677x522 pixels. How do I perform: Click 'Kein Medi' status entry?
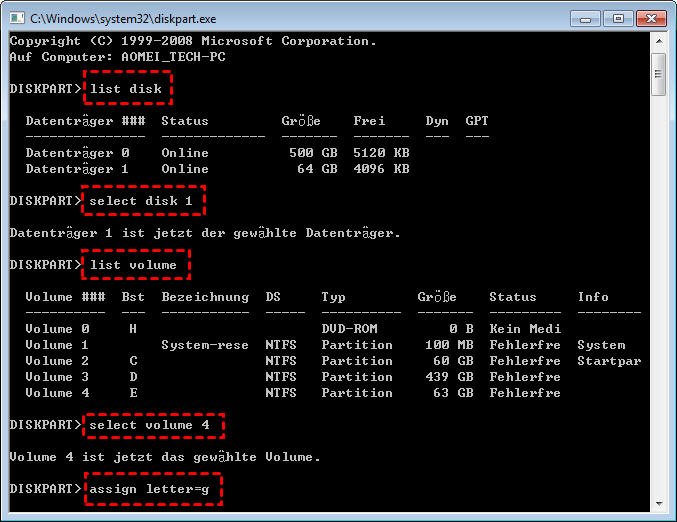click(525, 329)
